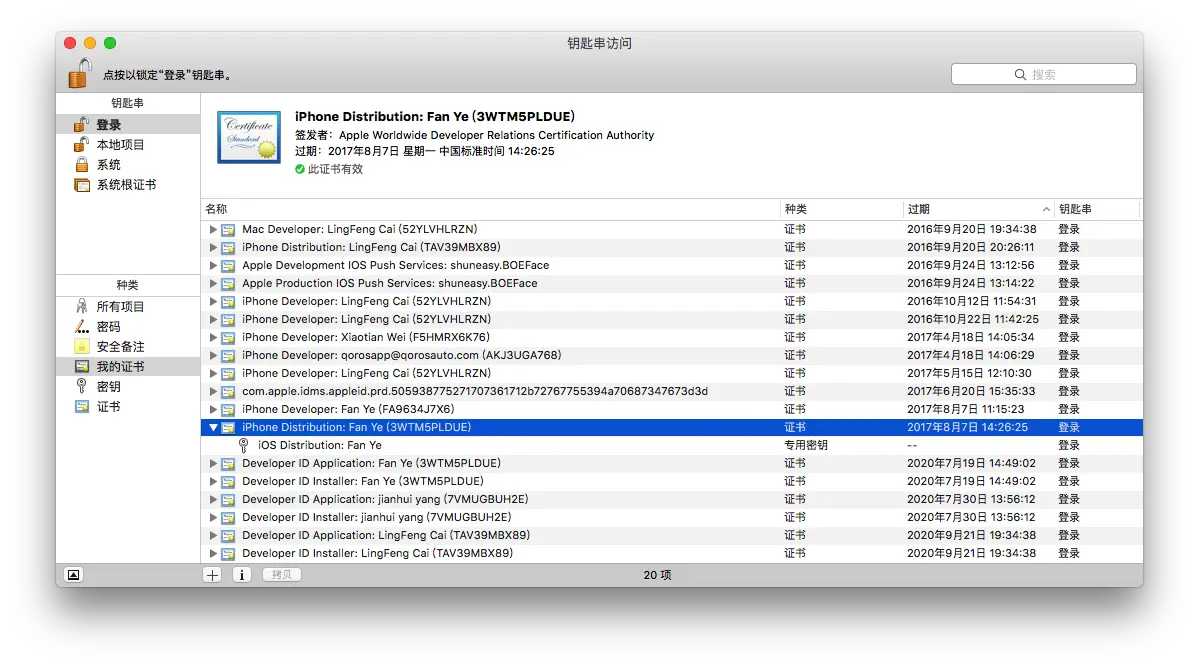Select the 本地项目 keychain

point(128,145)
